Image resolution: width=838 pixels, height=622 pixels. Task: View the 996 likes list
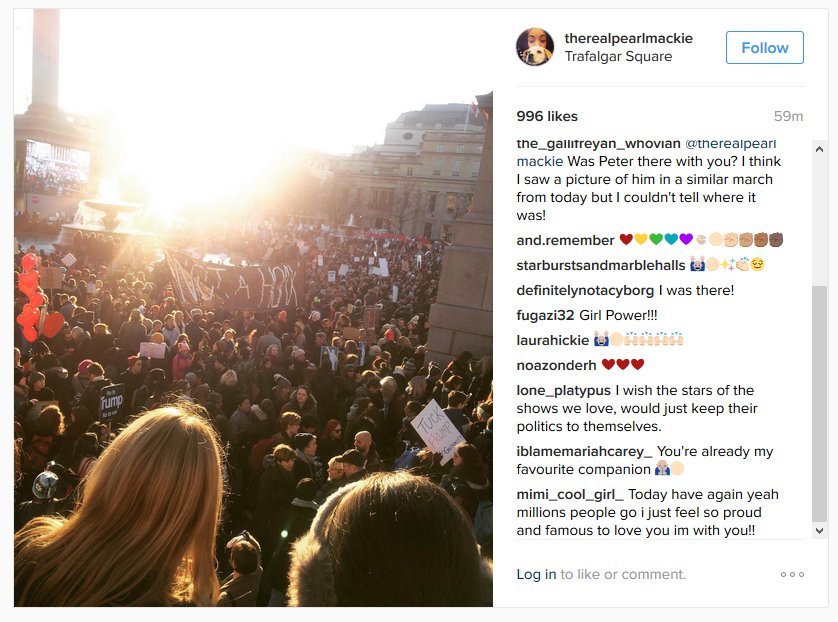coord(547,116)
